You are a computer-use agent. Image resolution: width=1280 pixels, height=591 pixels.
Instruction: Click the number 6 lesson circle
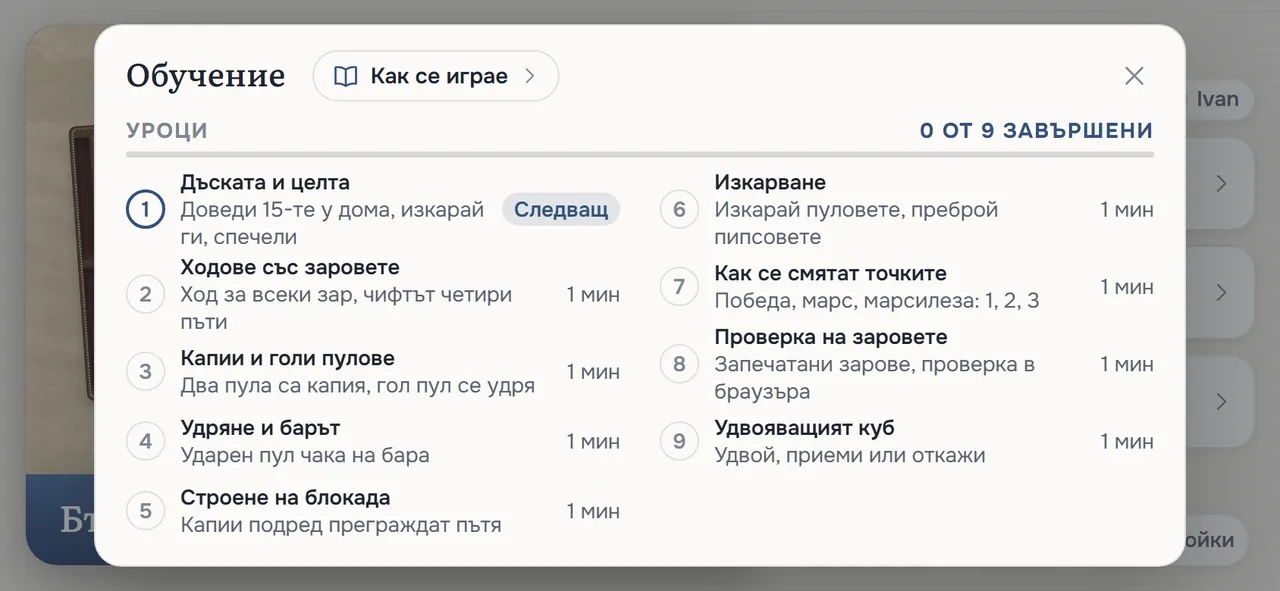point(679,210)
